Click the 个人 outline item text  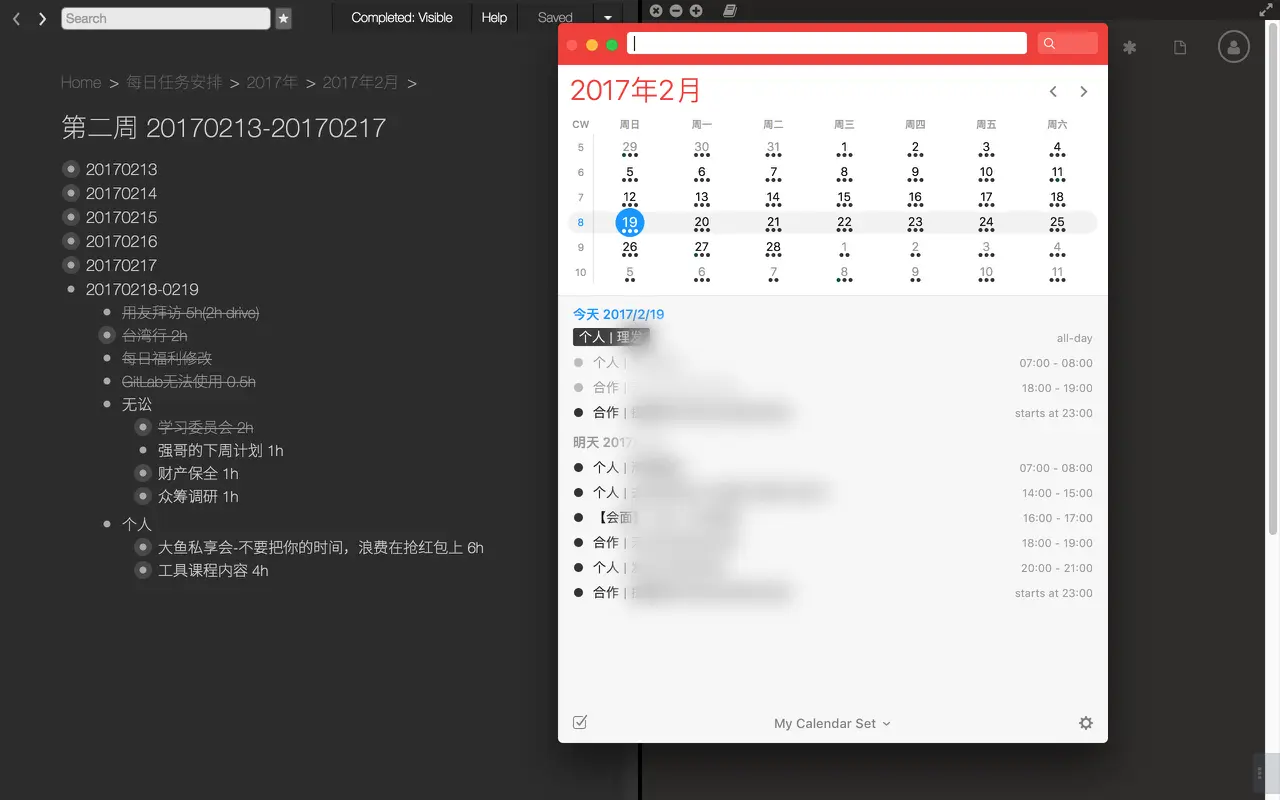[x=137, y=524]
